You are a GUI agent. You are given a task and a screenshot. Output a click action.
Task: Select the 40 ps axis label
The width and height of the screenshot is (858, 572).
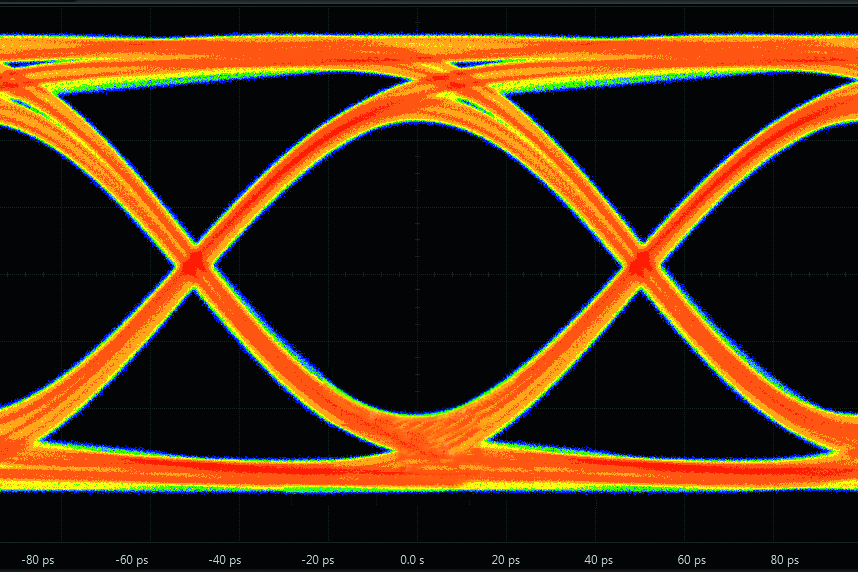click(x=599, y=560)
